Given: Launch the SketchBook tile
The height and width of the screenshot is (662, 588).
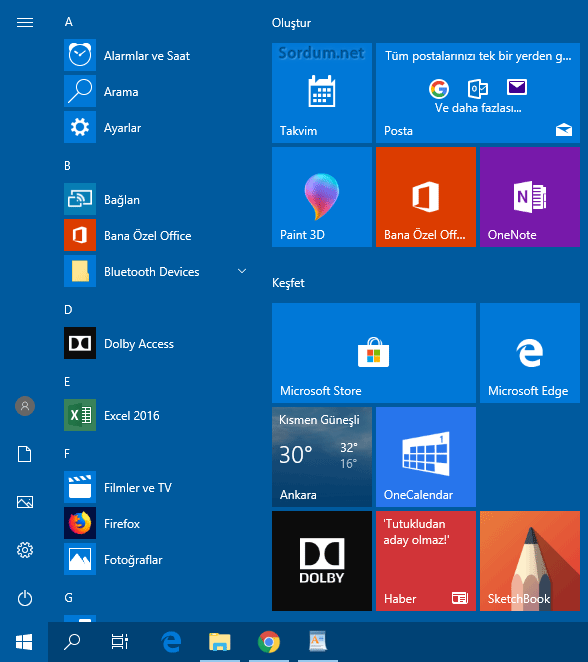Looking at the screenshot, I should pos(530,561).
